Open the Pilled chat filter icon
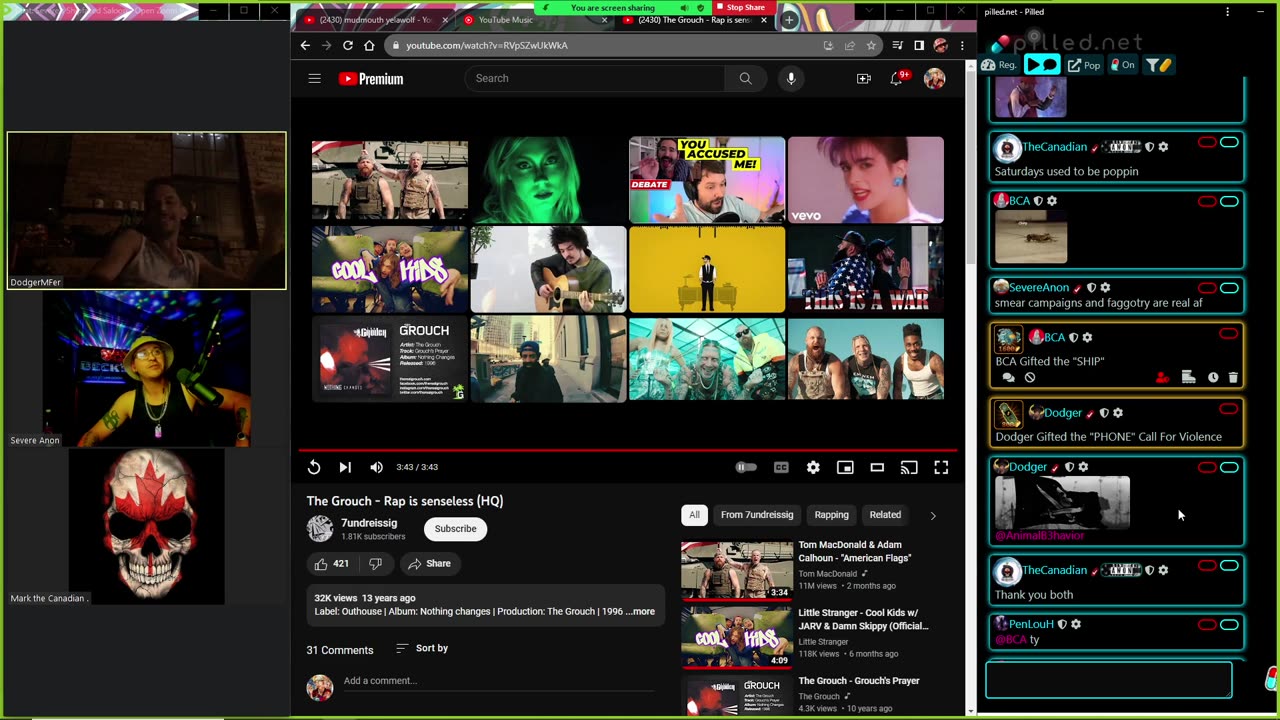 click(1159, 65)
